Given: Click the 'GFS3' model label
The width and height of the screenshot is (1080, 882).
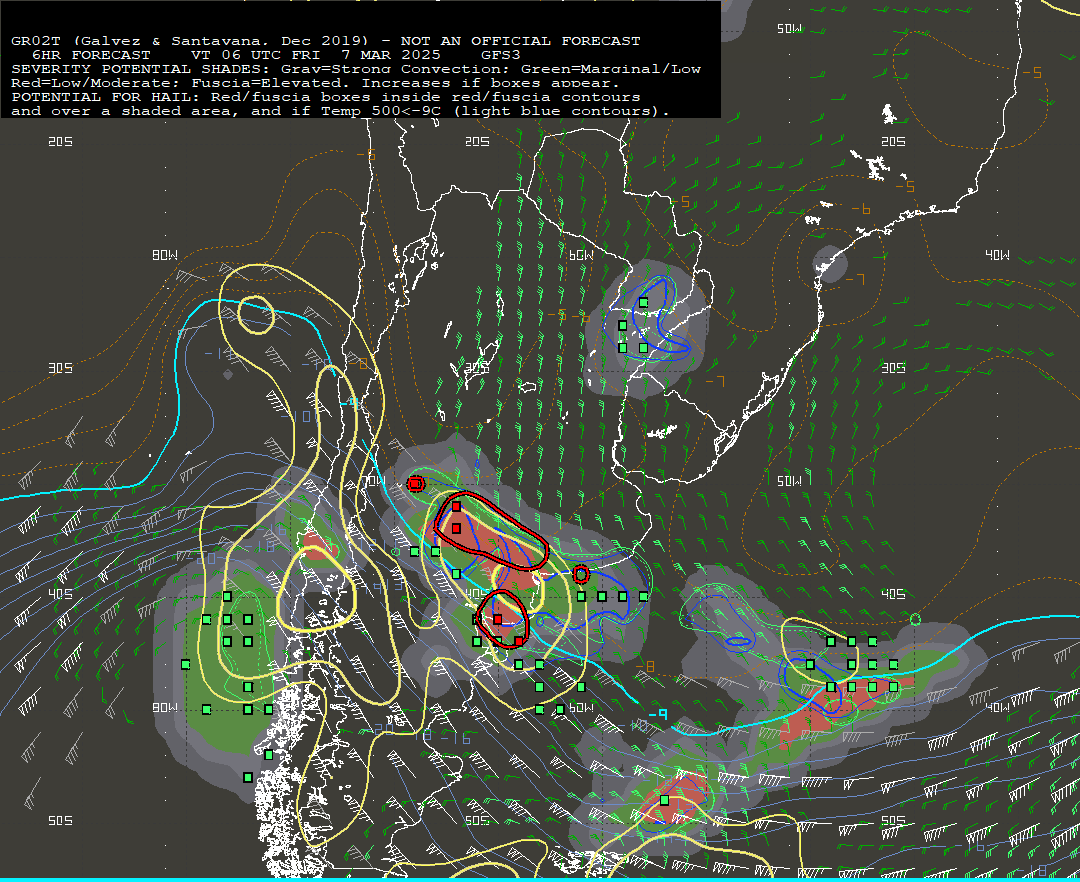Looking at the screenshot, I should pos(501,55).
